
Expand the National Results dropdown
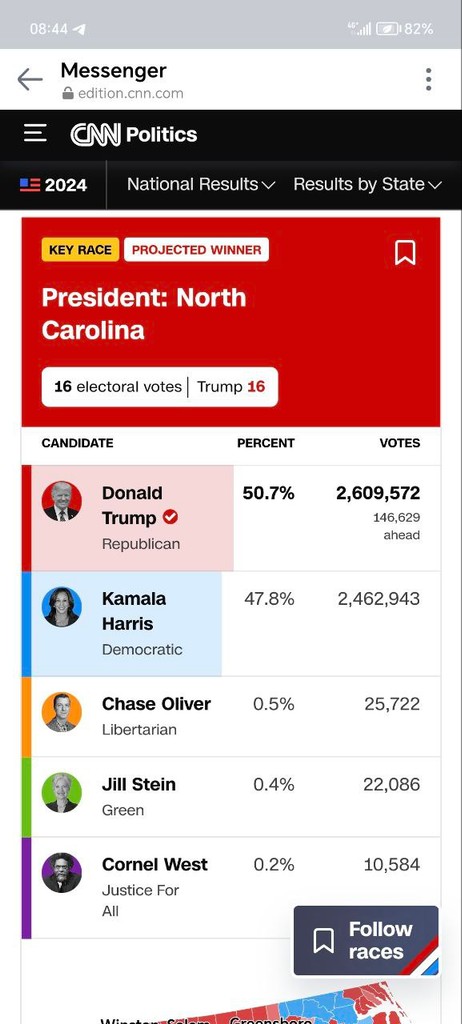tap(201, 185)
